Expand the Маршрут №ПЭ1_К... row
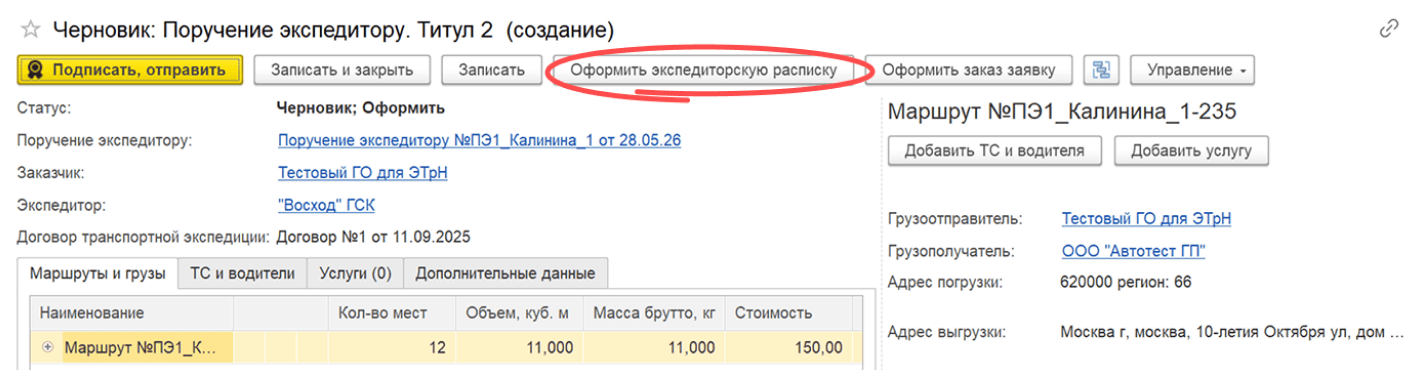Image resolution: width=1418 pixels, height=370 pixels. point(49,348)
